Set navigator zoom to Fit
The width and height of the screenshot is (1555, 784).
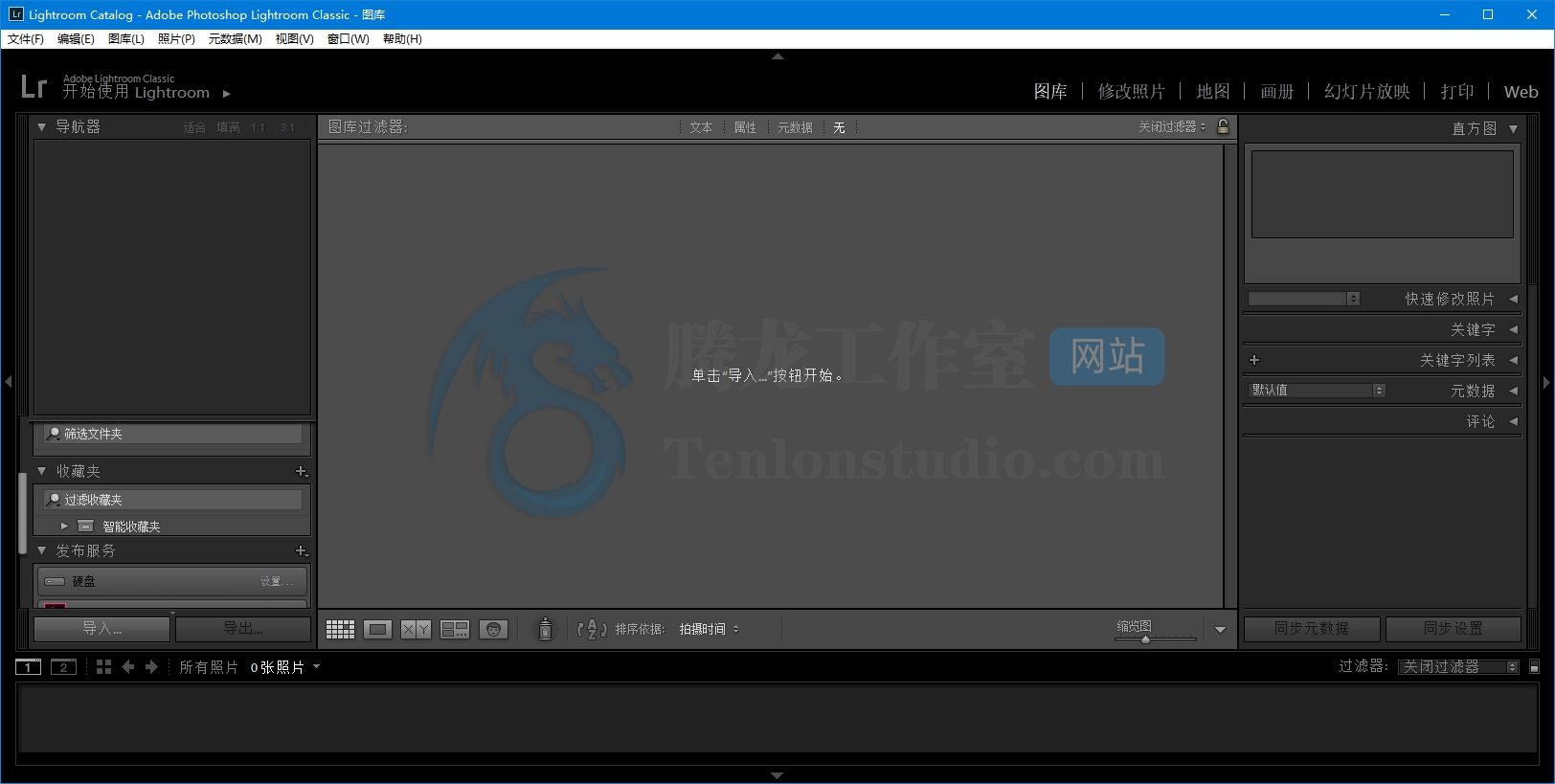click(x=194, y=127)
